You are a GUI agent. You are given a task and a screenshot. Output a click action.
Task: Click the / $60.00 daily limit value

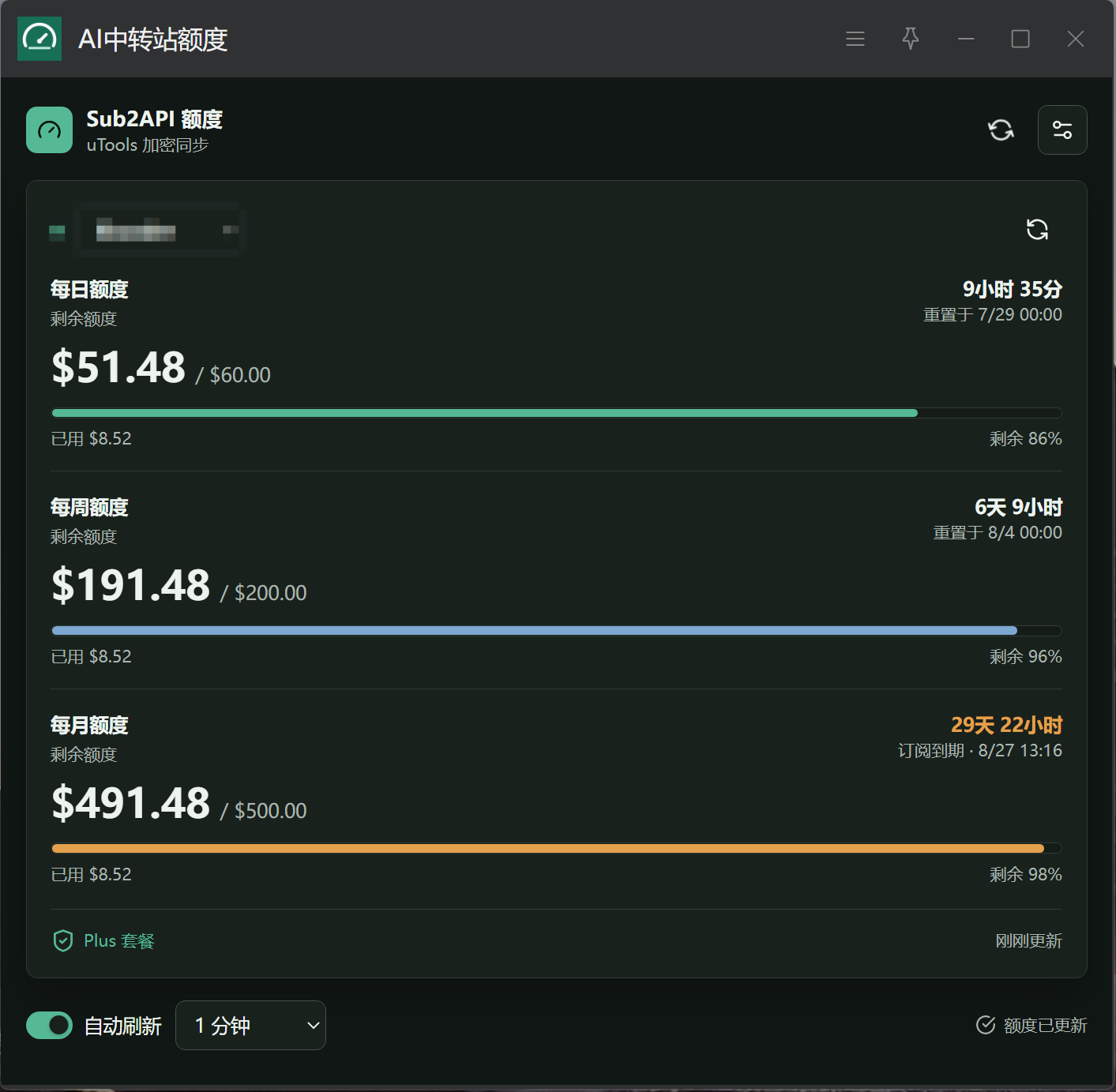233,375
